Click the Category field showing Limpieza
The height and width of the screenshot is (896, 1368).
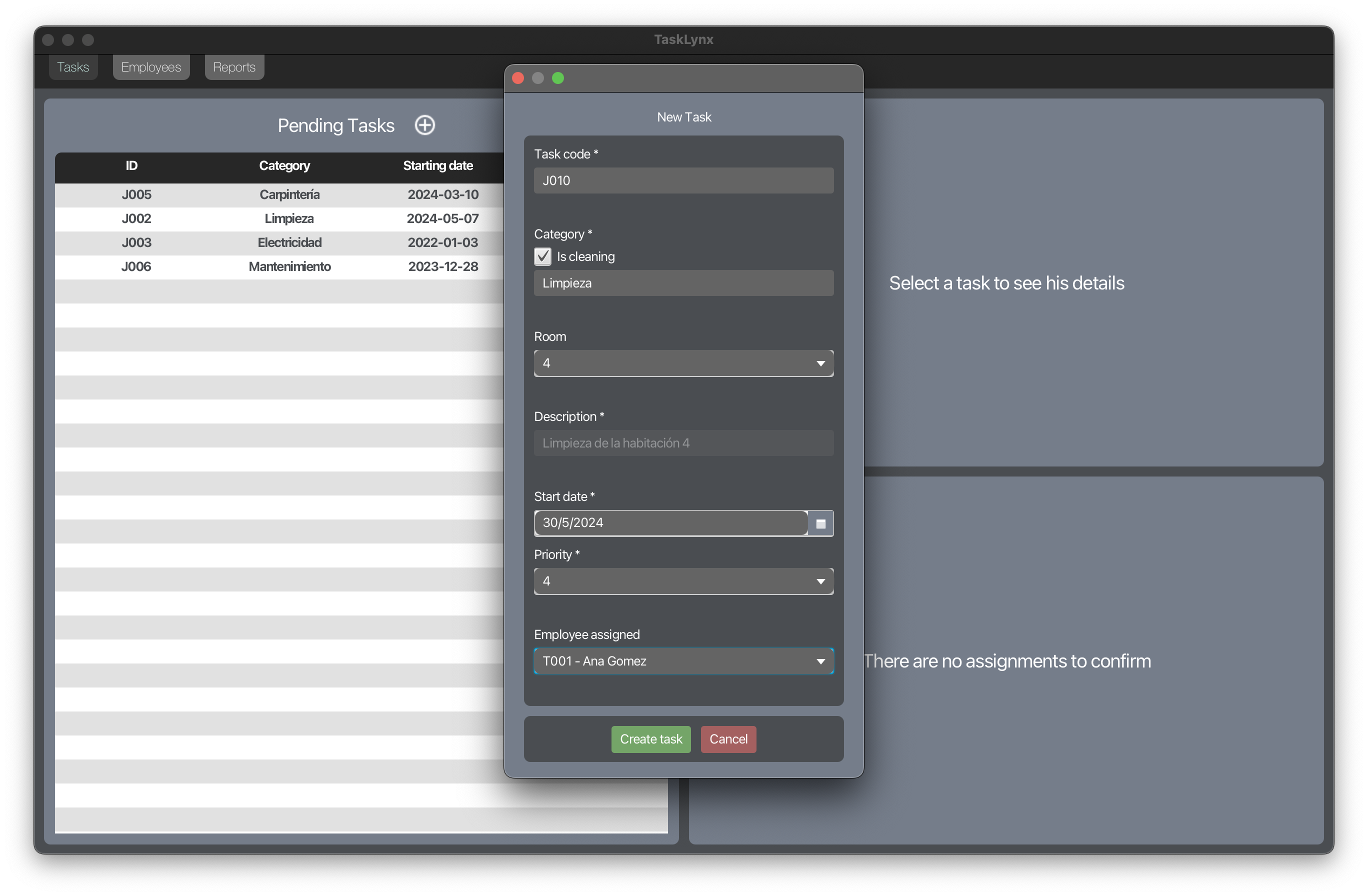pos(683,283)
